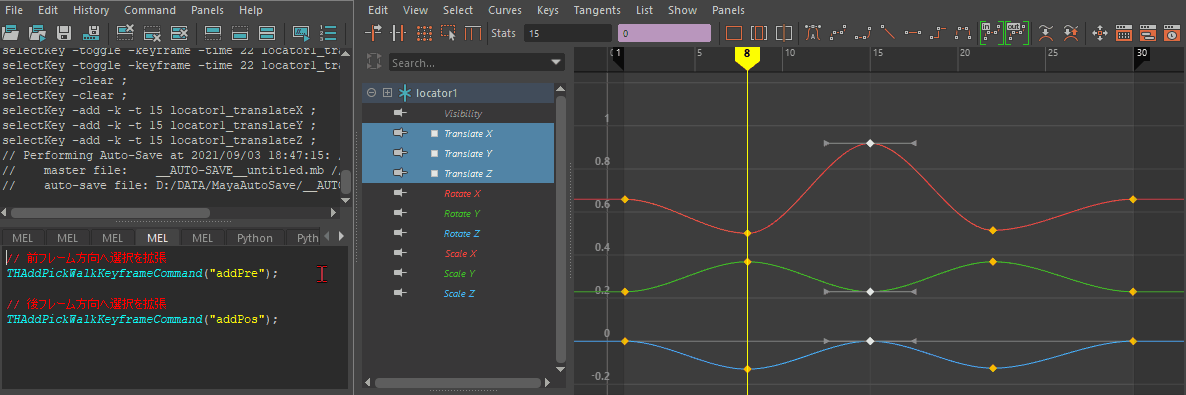The image size is (1186, 395).
Task: Click the Execute script icon
Action: pyautogui.click(x=301, y=33)
